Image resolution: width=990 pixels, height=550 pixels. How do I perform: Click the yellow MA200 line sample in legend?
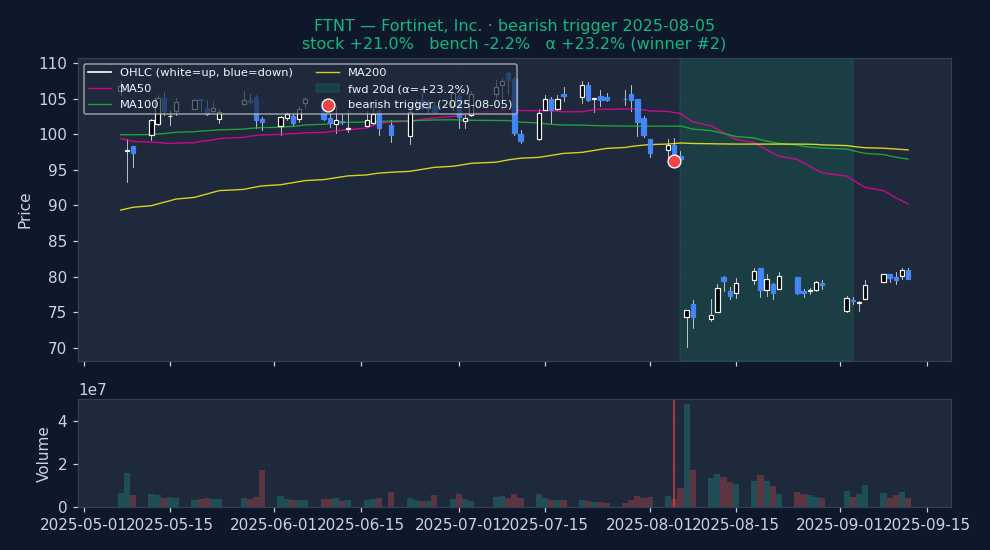point(328,73)
